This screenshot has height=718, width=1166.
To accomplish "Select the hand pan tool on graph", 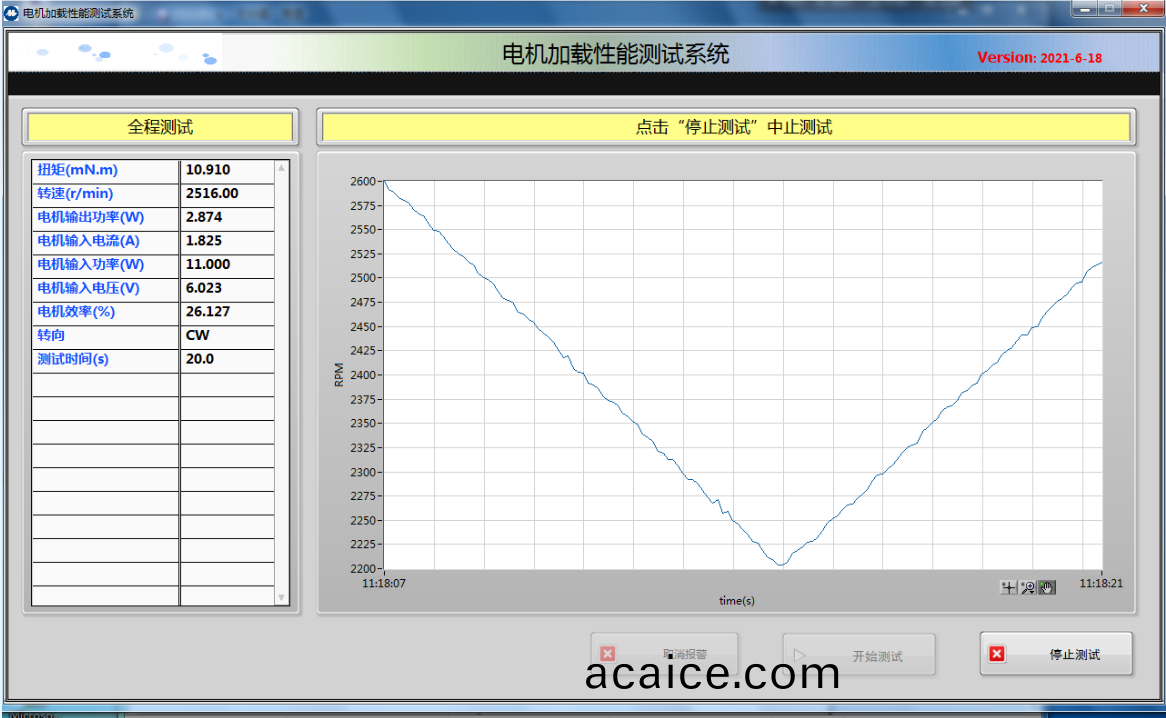I will coord(1047,588).
